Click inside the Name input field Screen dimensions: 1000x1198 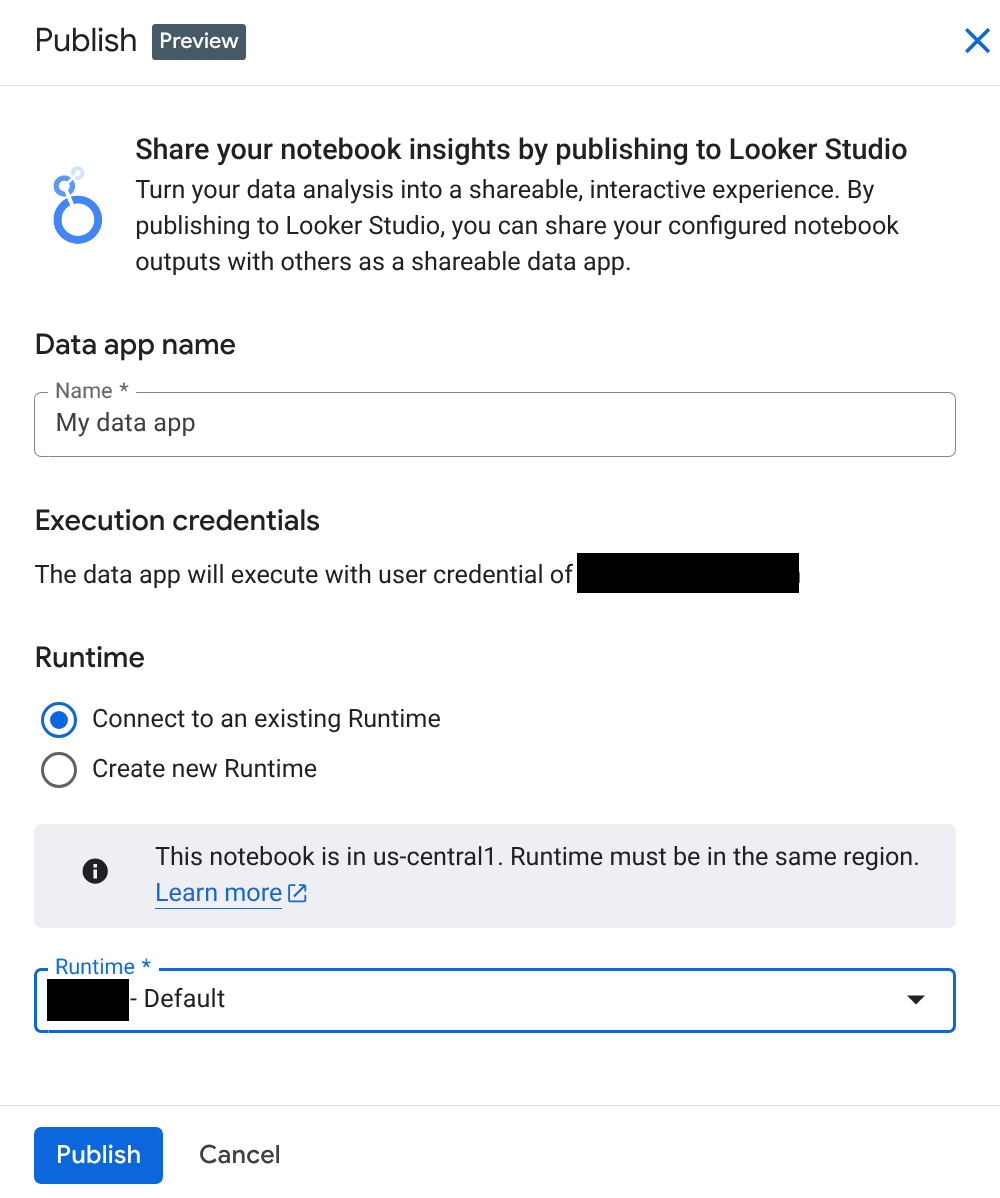(x=495, y=424)
